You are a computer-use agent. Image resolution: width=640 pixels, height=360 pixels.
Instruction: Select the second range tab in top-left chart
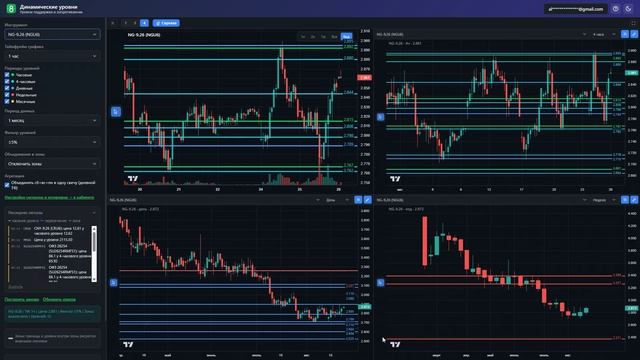pos(313,37)
